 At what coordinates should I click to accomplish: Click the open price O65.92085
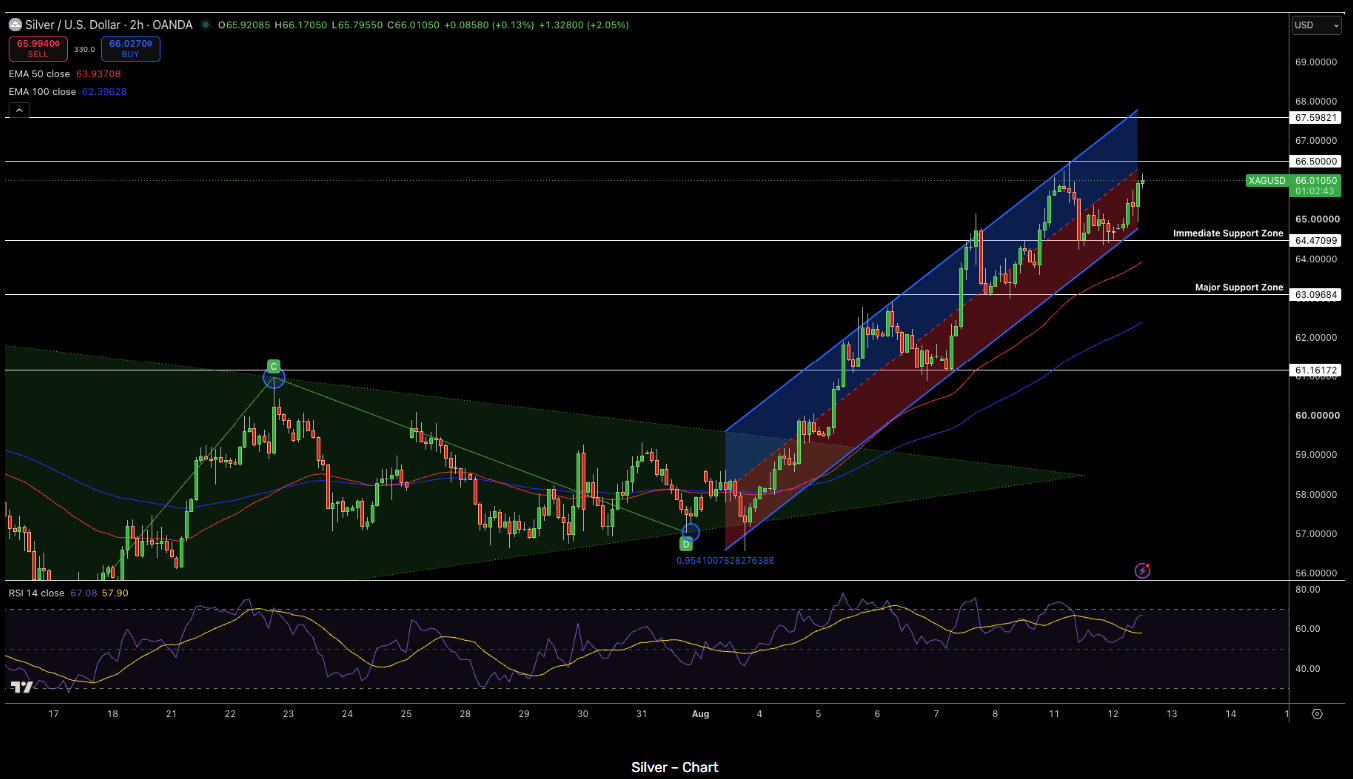[x=245, y=25]
